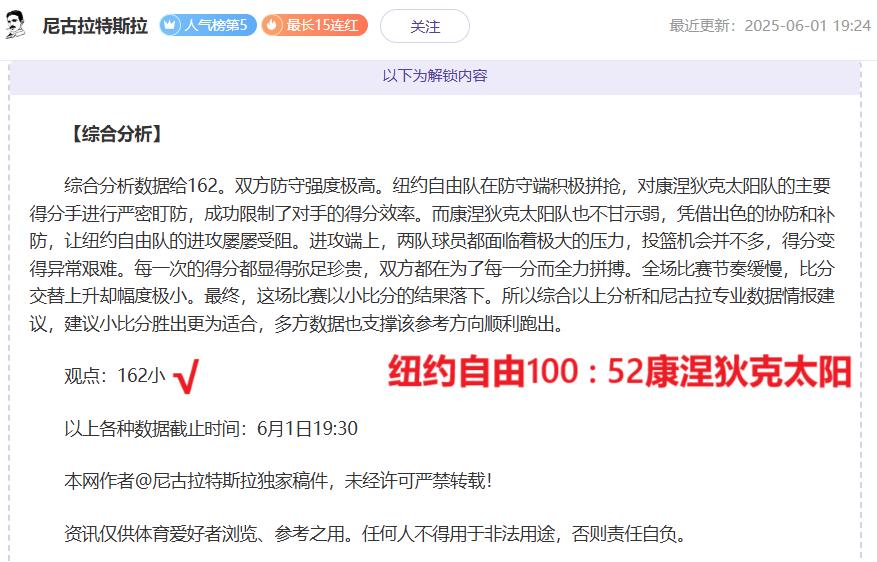The image size is (877, 562).
Task: Click the 观点：162小 line
Action: (x=115, y=375)
